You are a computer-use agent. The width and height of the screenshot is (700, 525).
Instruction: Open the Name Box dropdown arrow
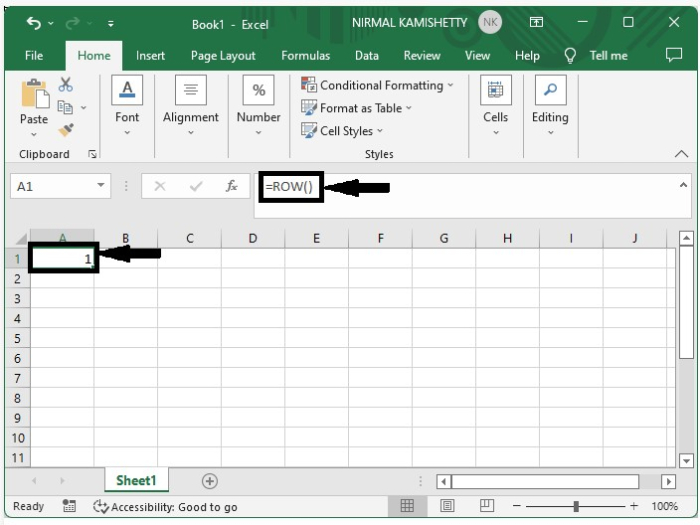pos(101,185)
